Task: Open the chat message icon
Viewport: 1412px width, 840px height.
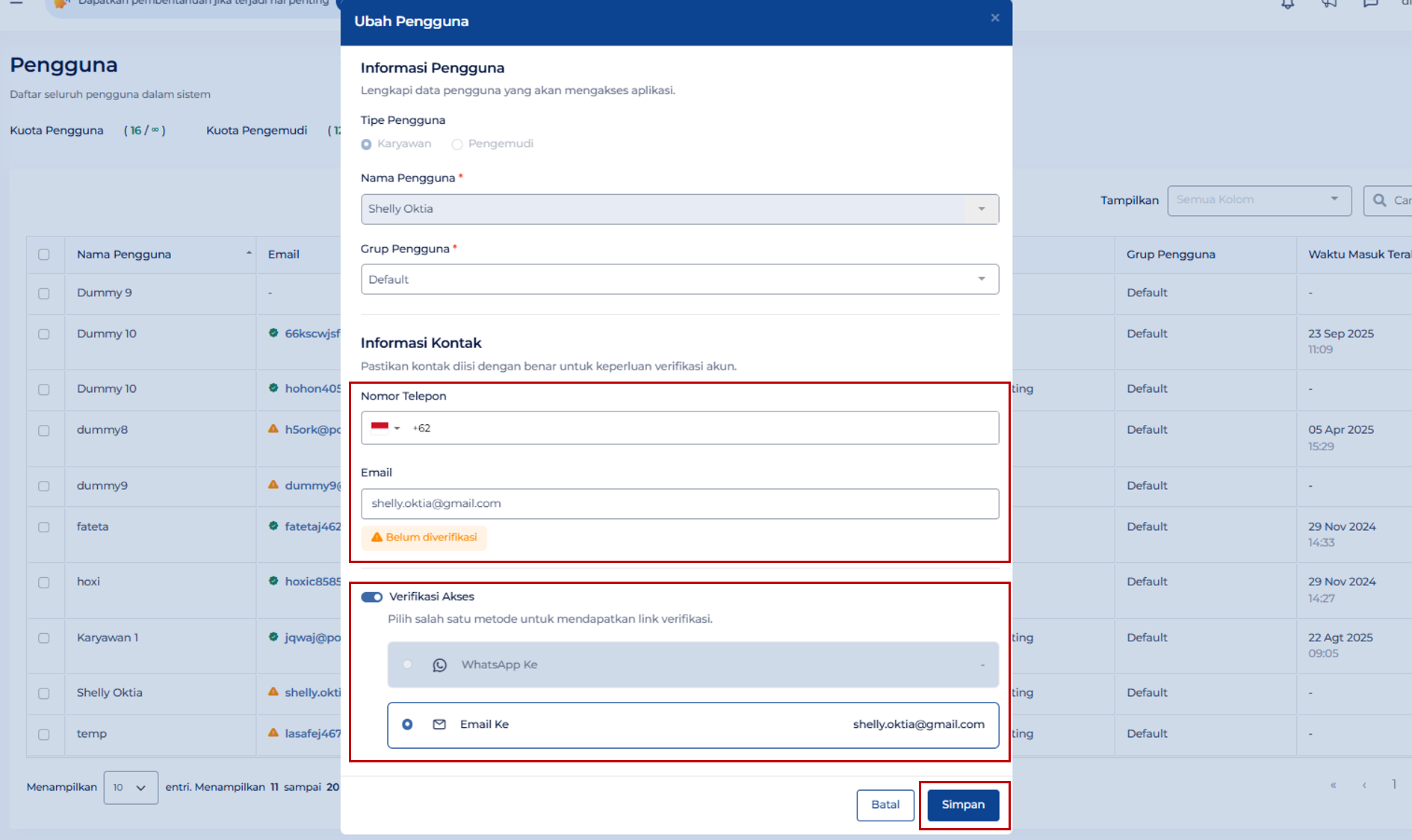Action: tap(1370, 4)
